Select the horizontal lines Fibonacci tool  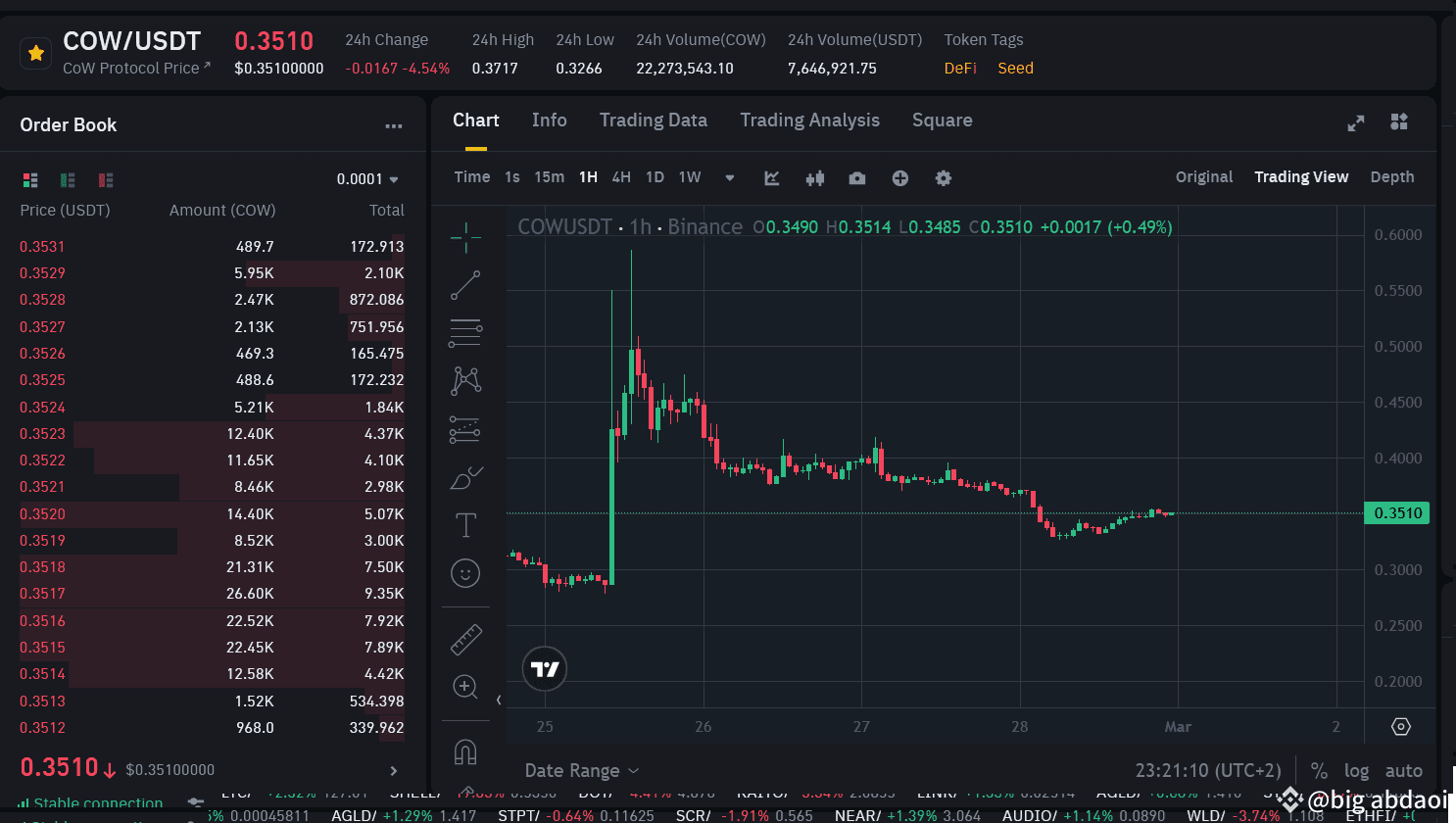tap(465, 333)
